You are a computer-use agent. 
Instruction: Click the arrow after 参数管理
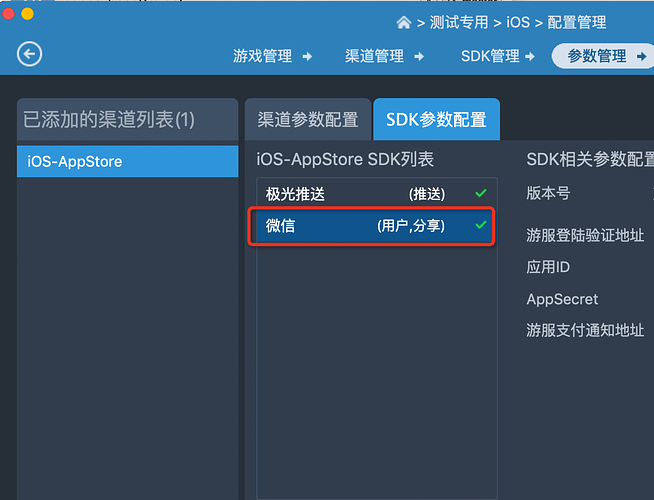(x=641, y=56)
